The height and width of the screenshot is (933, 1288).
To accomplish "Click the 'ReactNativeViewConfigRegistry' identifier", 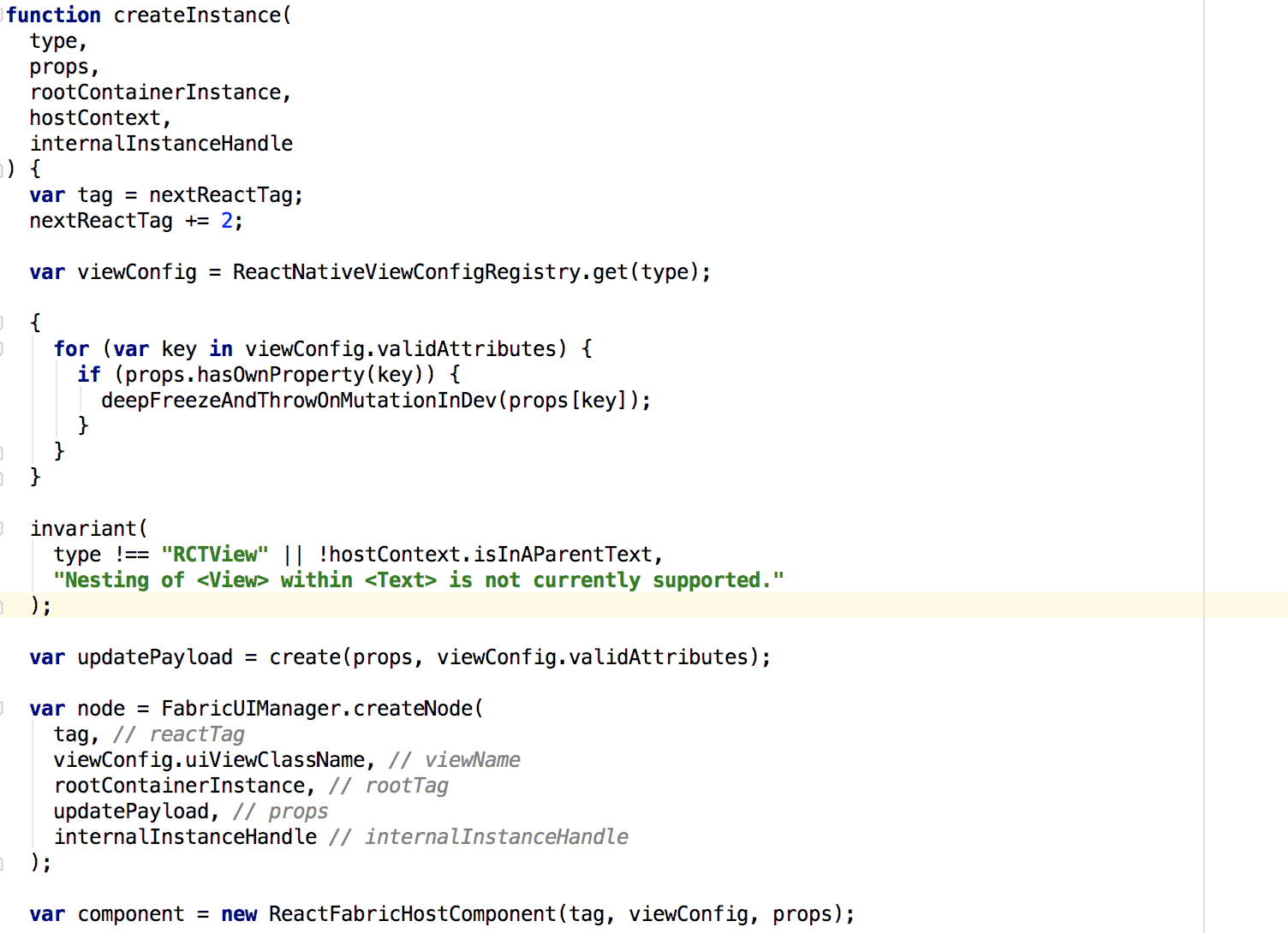I will 407,272.
